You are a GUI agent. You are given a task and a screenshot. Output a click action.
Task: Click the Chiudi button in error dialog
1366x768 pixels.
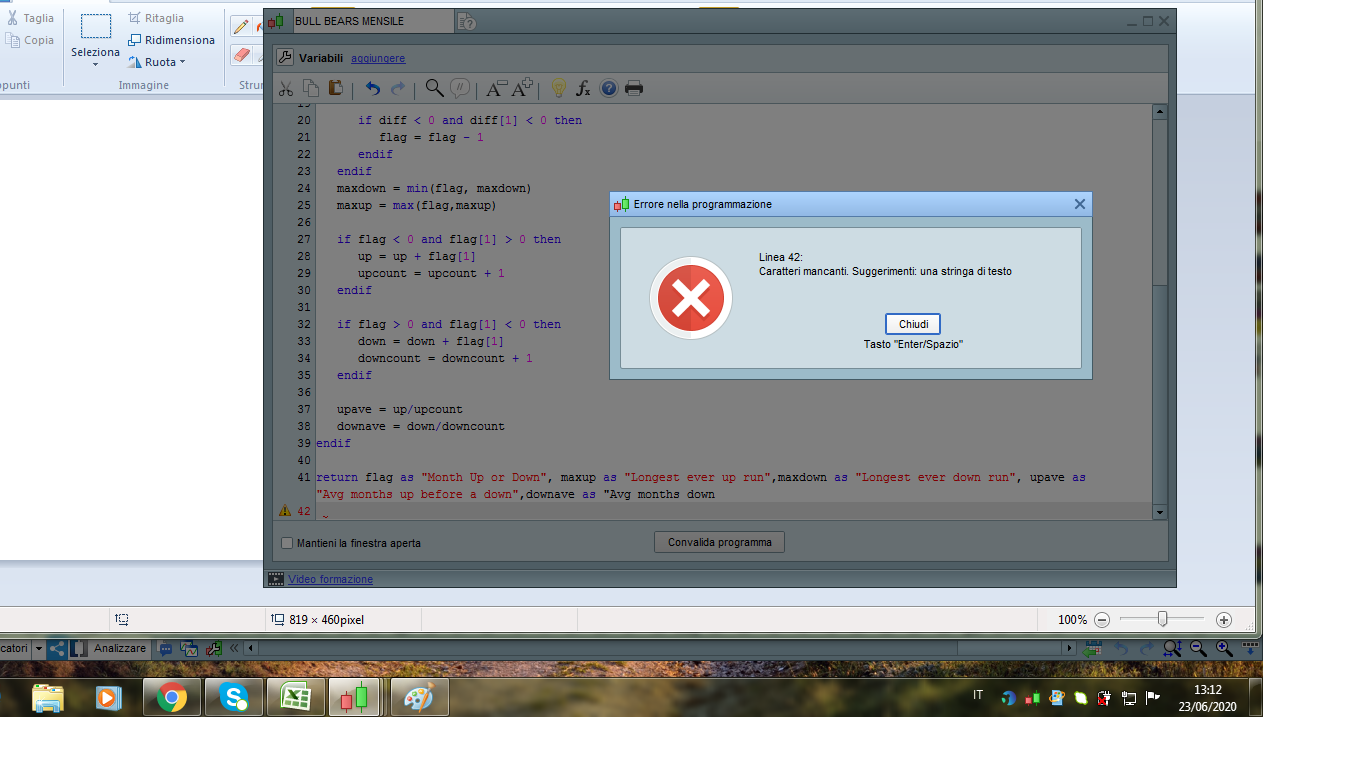pos(913,324)
